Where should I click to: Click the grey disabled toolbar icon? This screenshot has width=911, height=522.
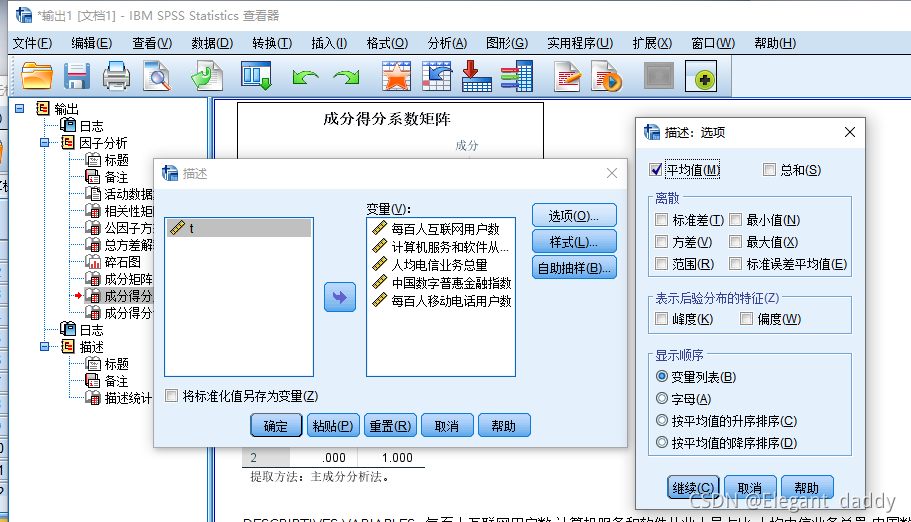(x=659, y=76)
